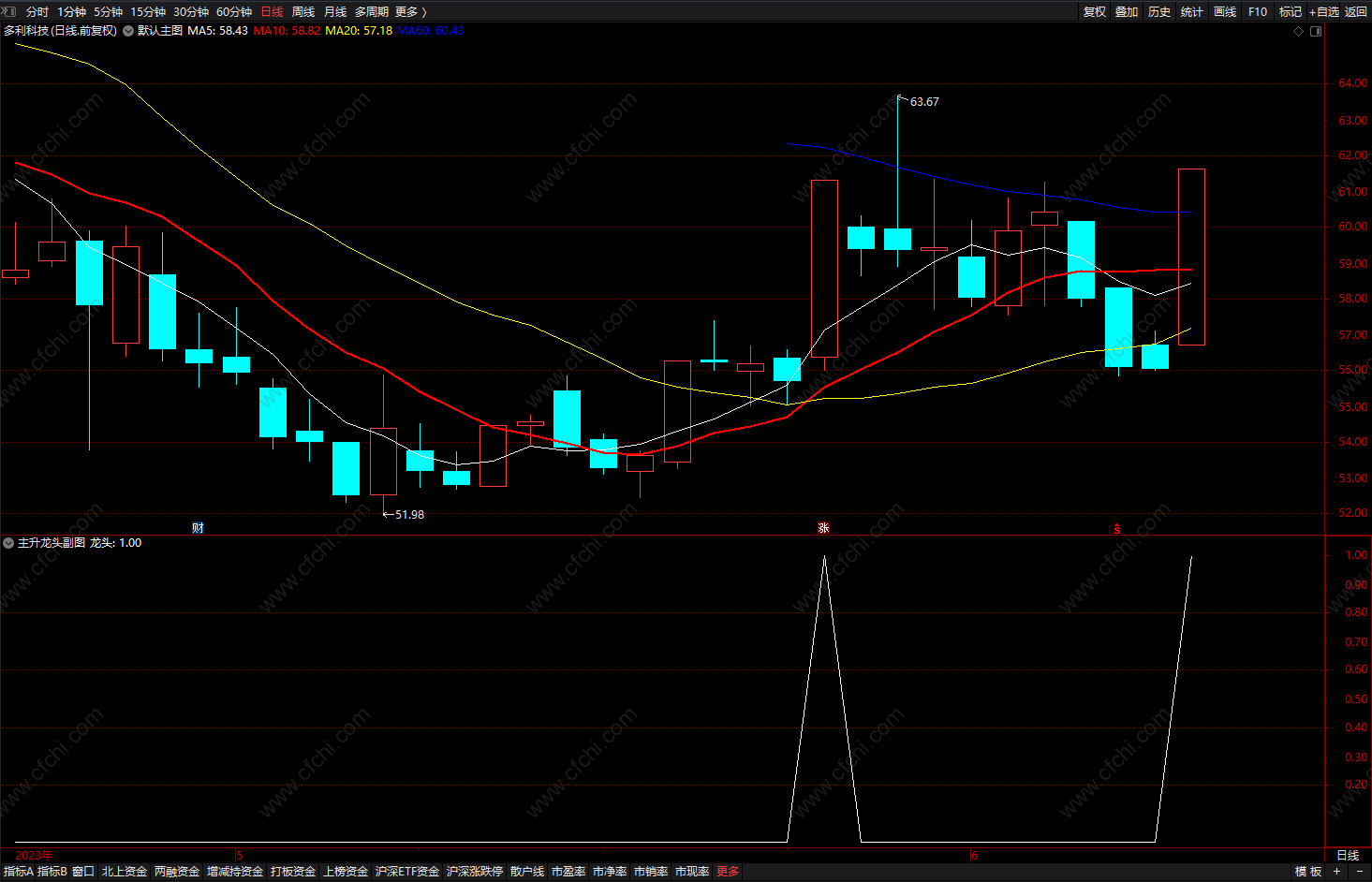Select the 30分钟 period tab
The image size is (1372, 882).
tap(190, 12)
